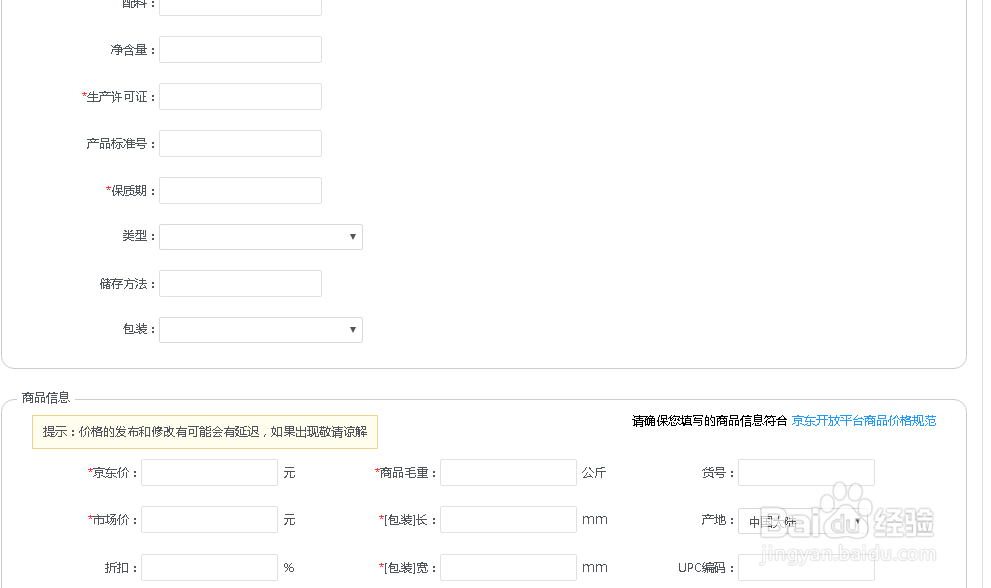Click the required 保质期 input field
Screen dimensions: 991x588
(x=240, y=190)
